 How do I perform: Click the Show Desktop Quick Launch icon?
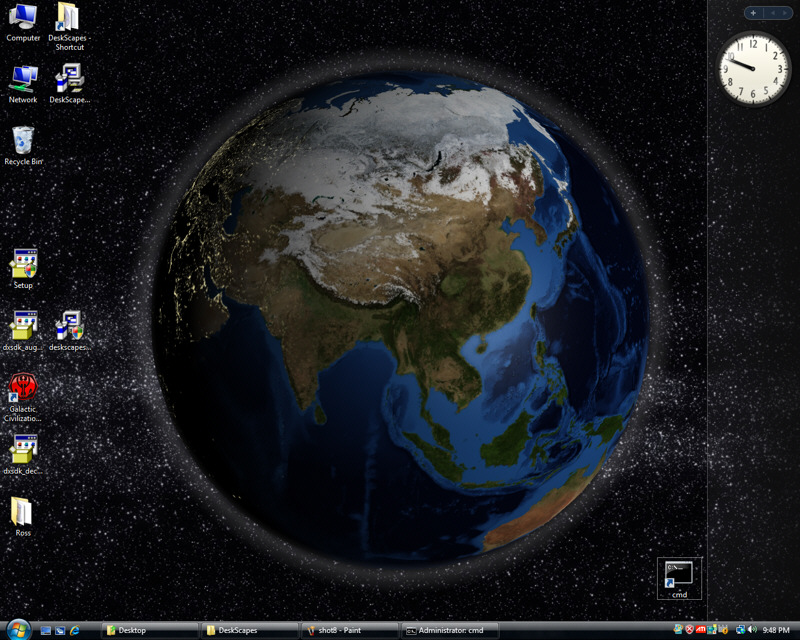tap(45, 630)
